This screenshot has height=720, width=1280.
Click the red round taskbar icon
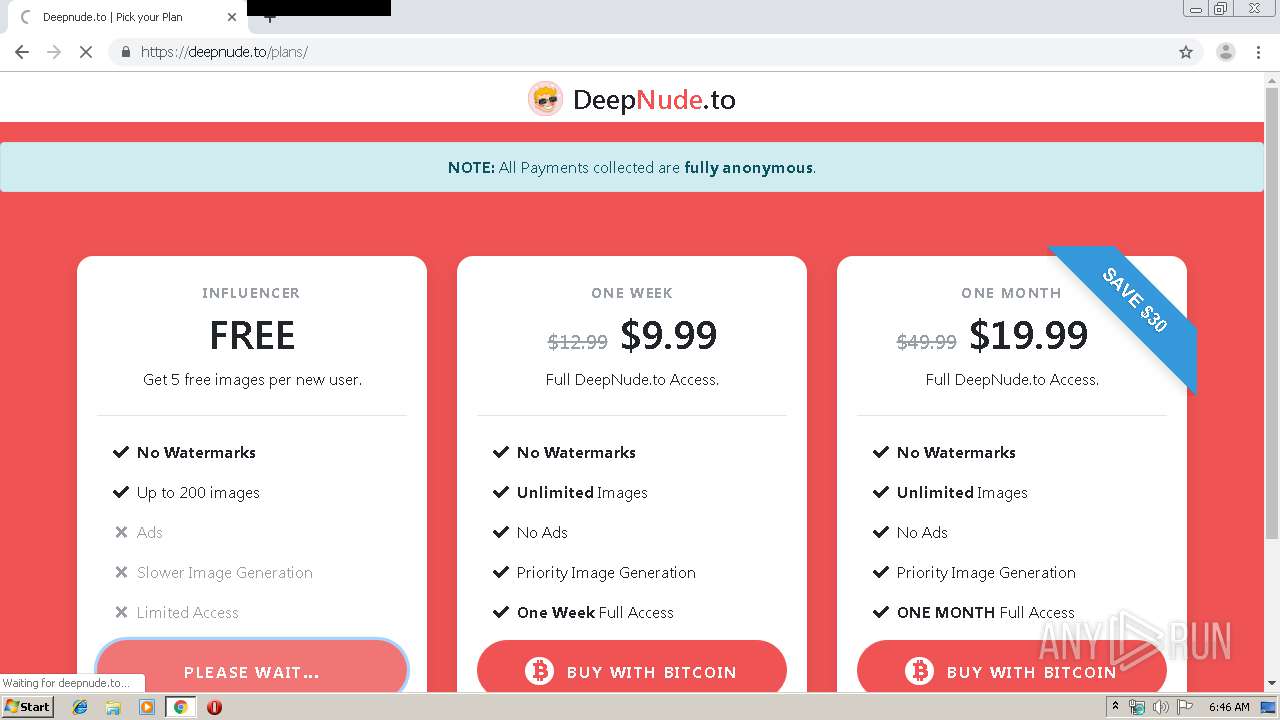(214, 707)
